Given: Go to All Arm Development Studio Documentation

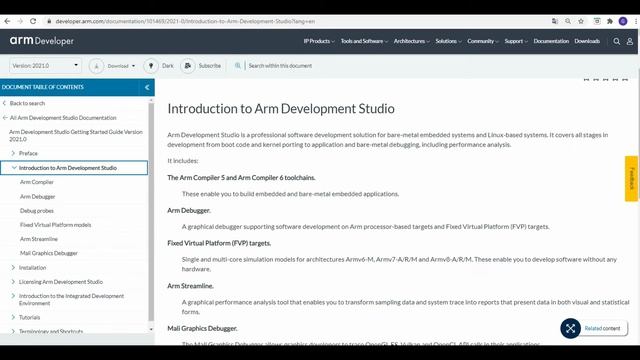Looking at the screenshot, I should click(63, 118).
